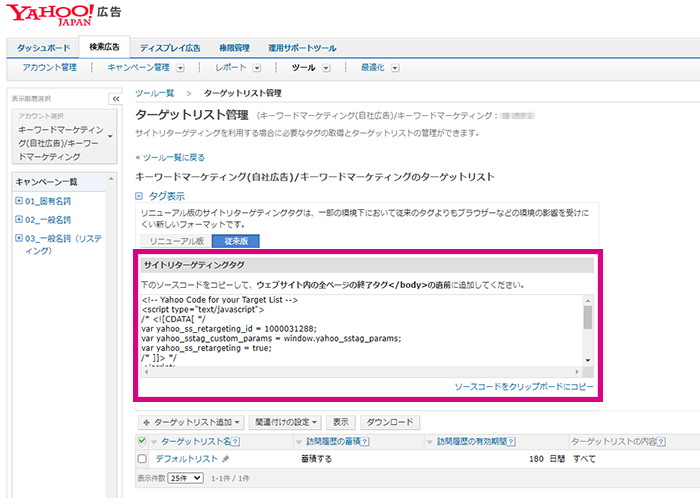Click the 訪問履歴の有効期間 column header
This screenshot has height=498, width=700.
point(472,441)
